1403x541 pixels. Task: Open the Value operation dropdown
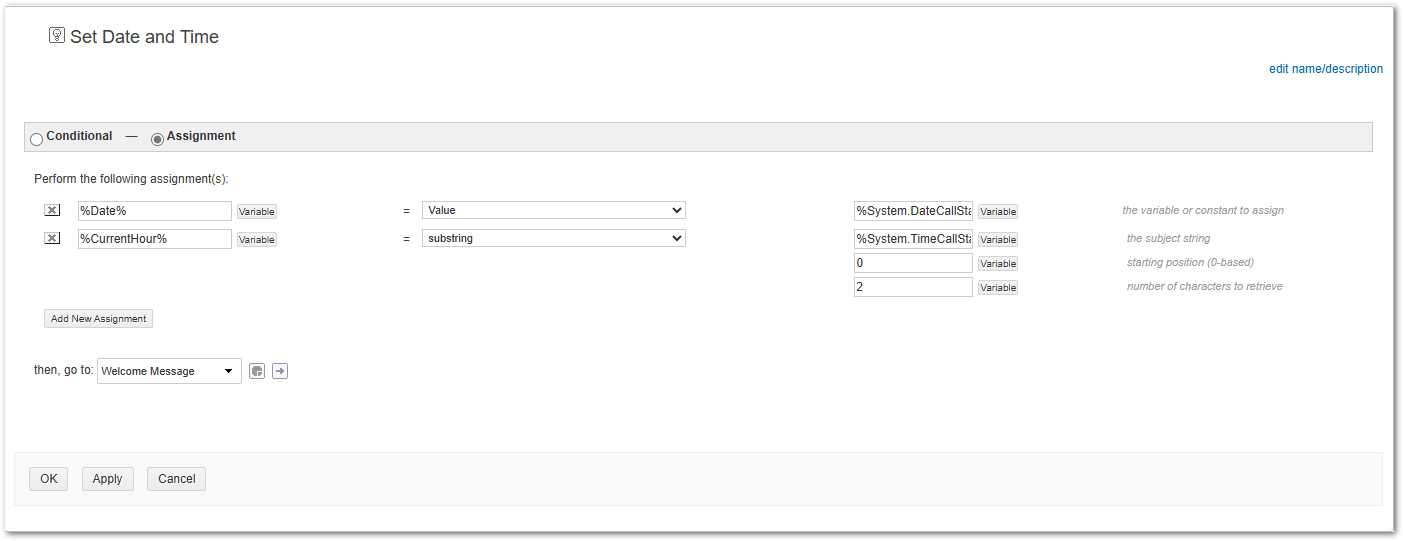pos(553,211)
